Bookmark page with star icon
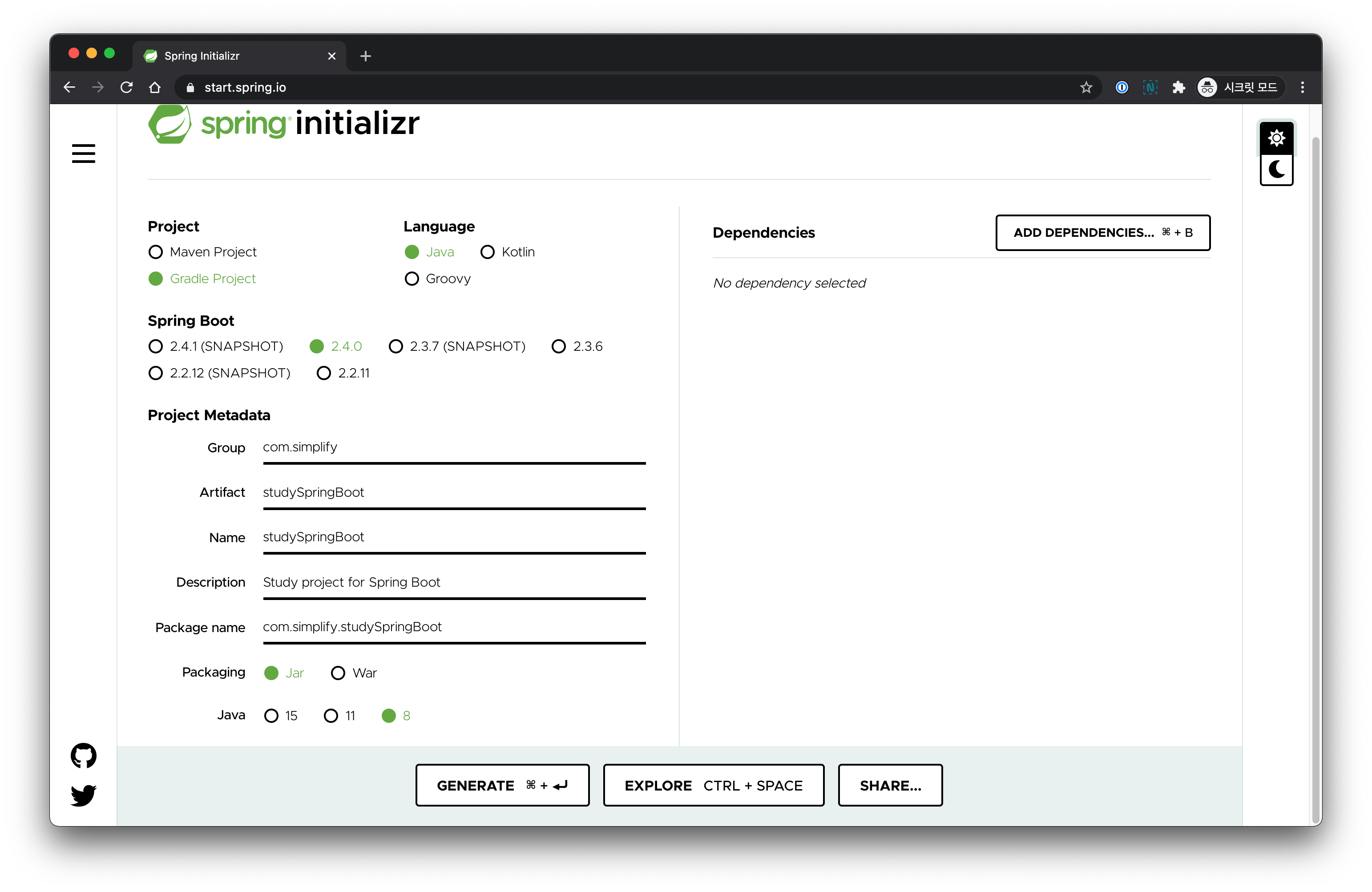Image resolution: width=1372 pixels, height=892 pixels. [x=1086, y=87]
